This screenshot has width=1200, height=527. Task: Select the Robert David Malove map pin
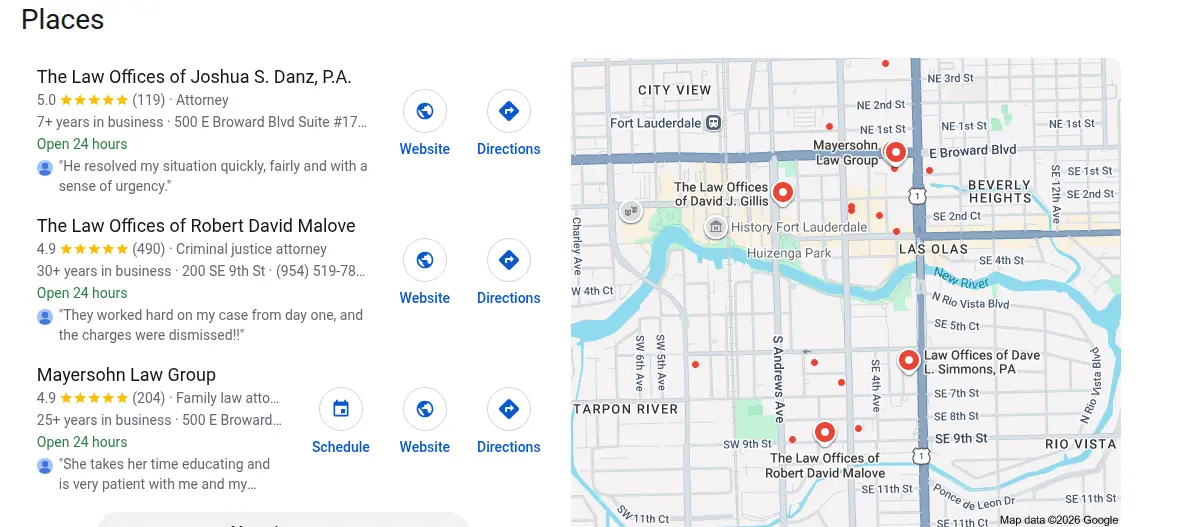[824, 432]
